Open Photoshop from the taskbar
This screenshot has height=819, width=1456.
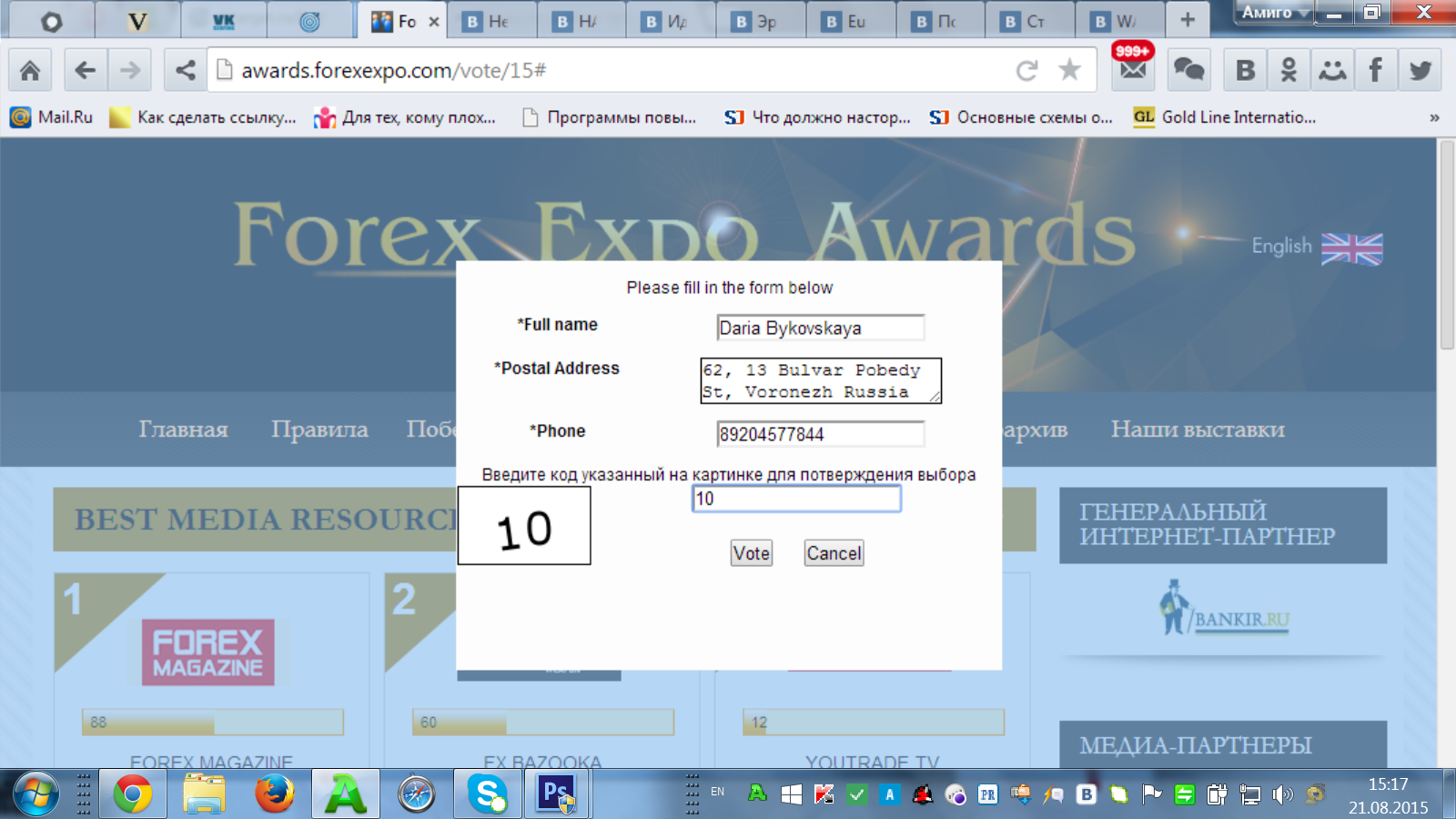pos(557,794)
